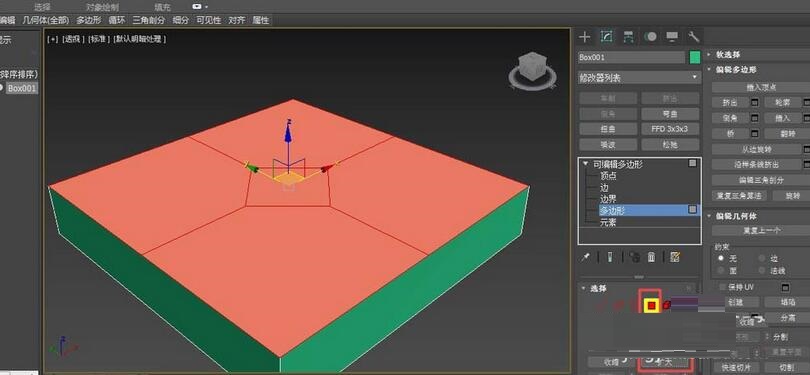
Task: Open the 修改器列表 dropdown
Action: [639, 77]
